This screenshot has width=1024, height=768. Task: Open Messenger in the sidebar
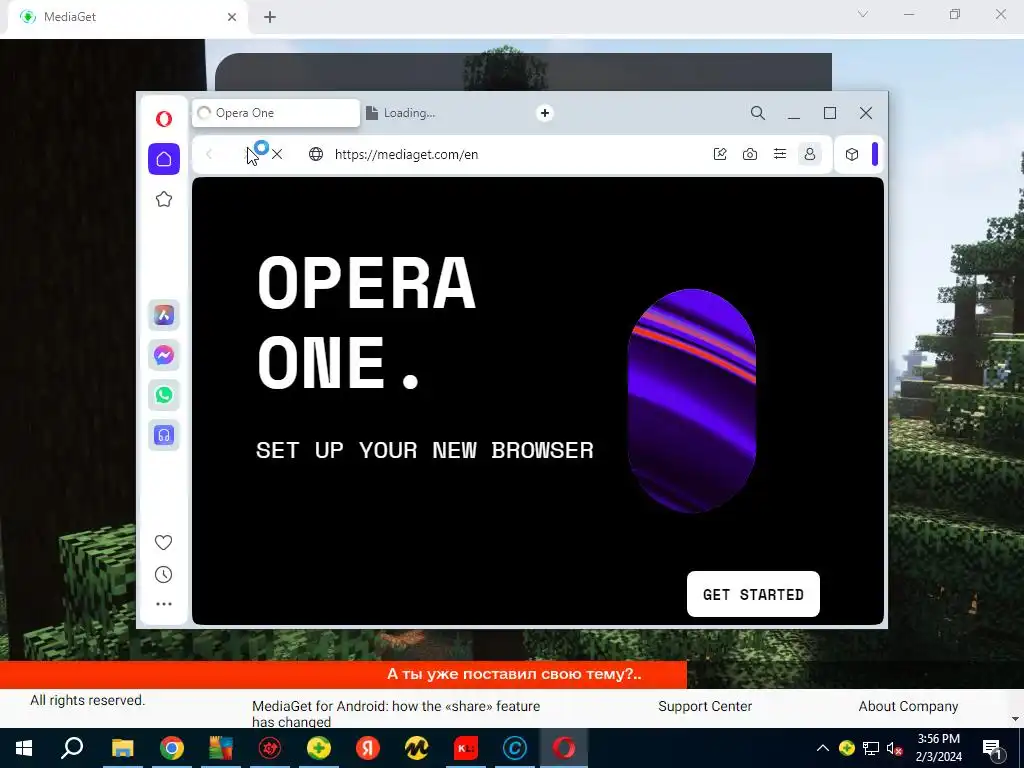click(164, 355)
